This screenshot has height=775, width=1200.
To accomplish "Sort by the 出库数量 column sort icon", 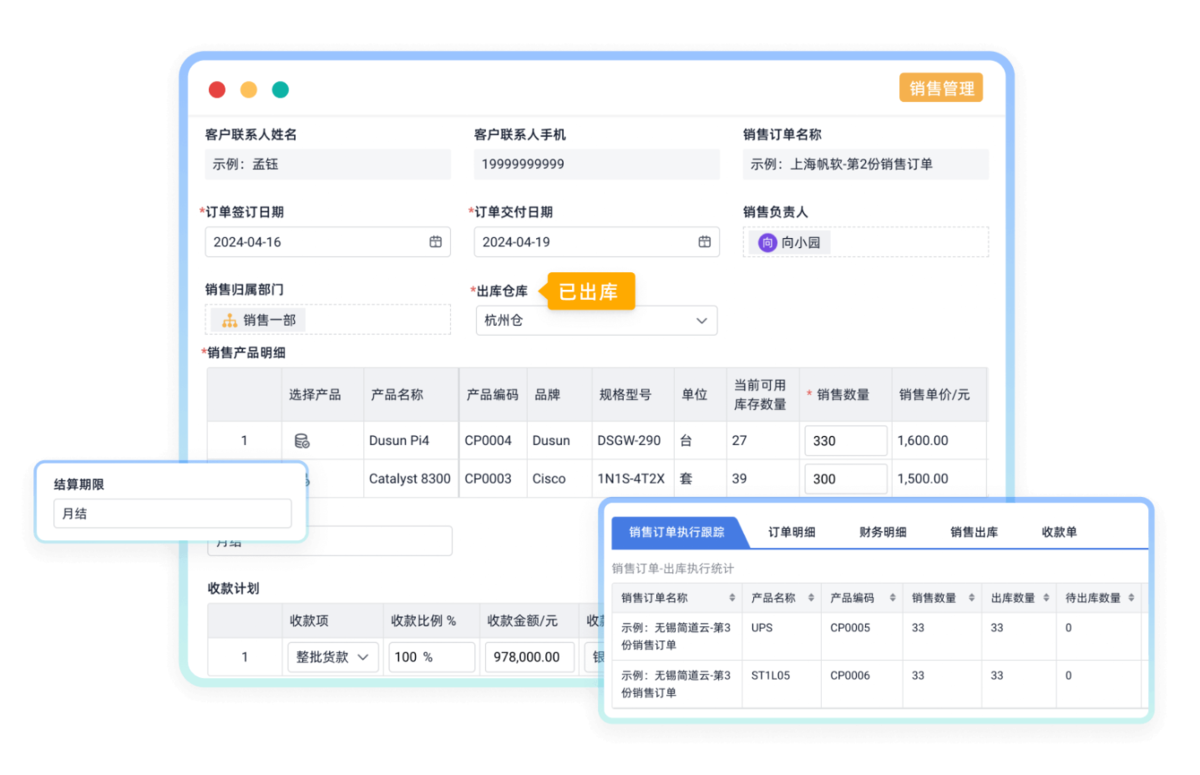I will [x=1044, y=598].
